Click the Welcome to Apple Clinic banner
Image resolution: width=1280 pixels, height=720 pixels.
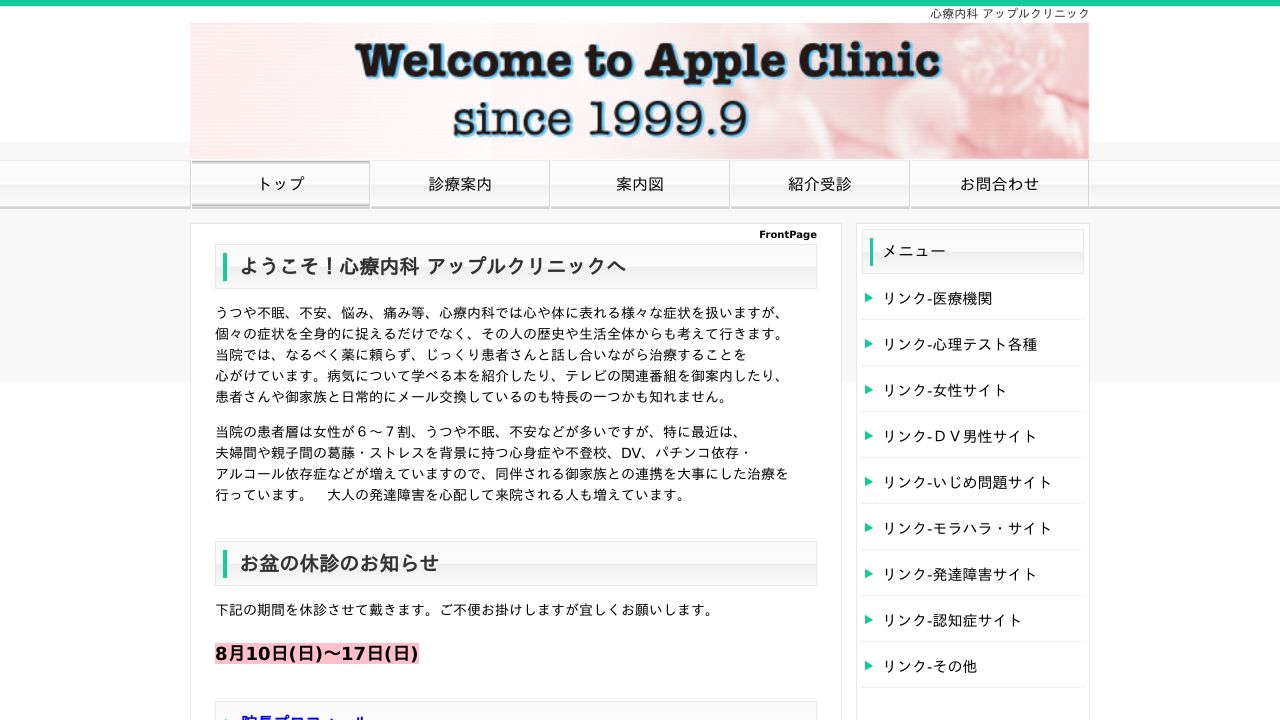639,90
